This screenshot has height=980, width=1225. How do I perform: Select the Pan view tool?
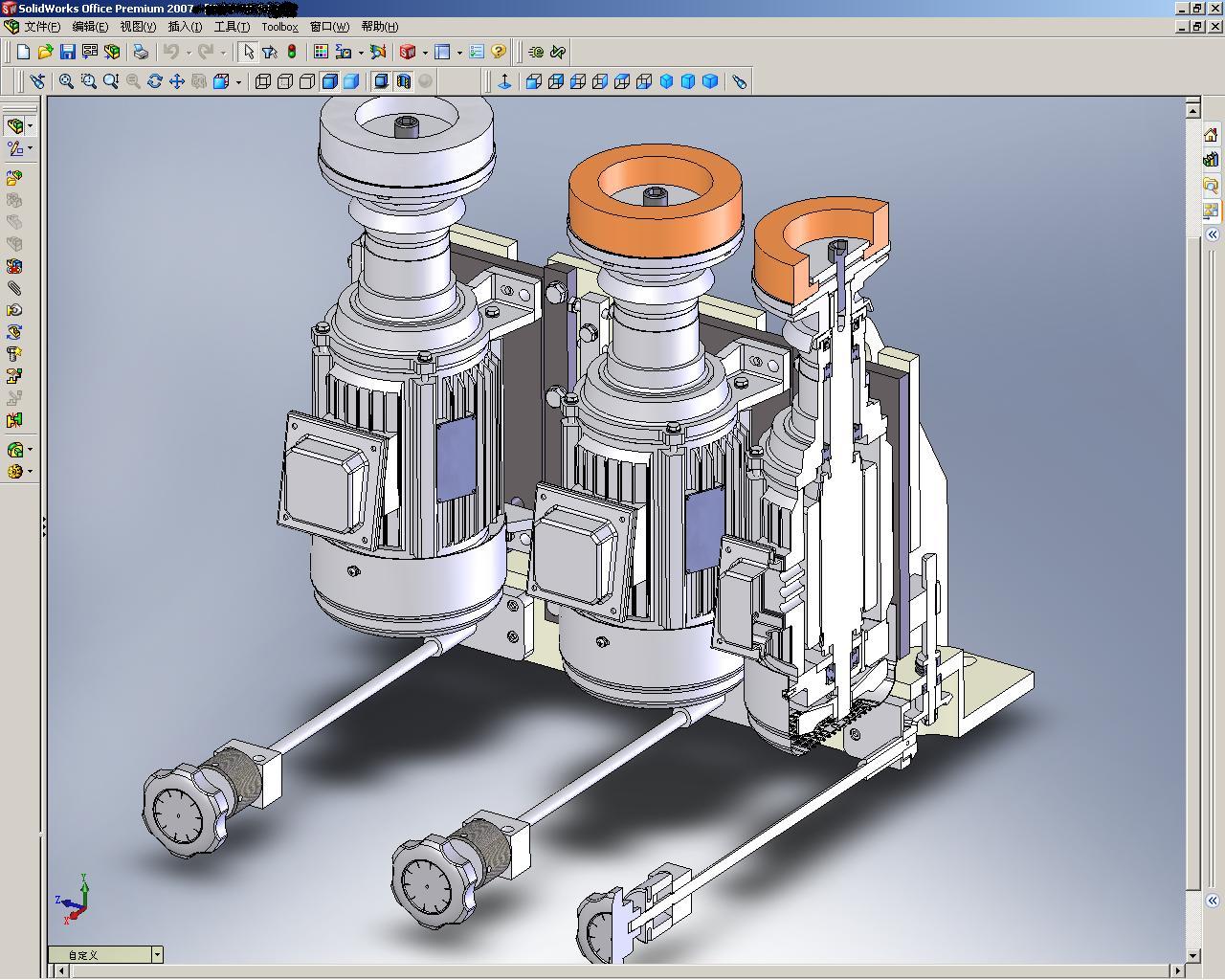176,81
